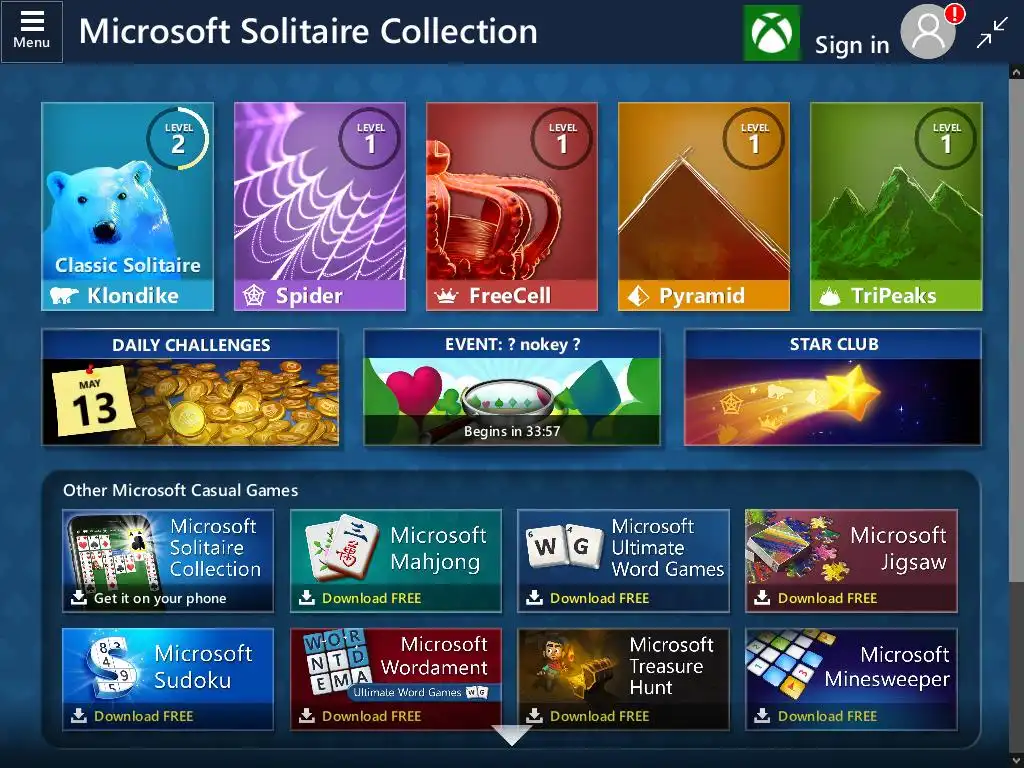Download Microsoft Jigsaw for free
This screenshot has width=1024, height=768.
click(851, 561)
